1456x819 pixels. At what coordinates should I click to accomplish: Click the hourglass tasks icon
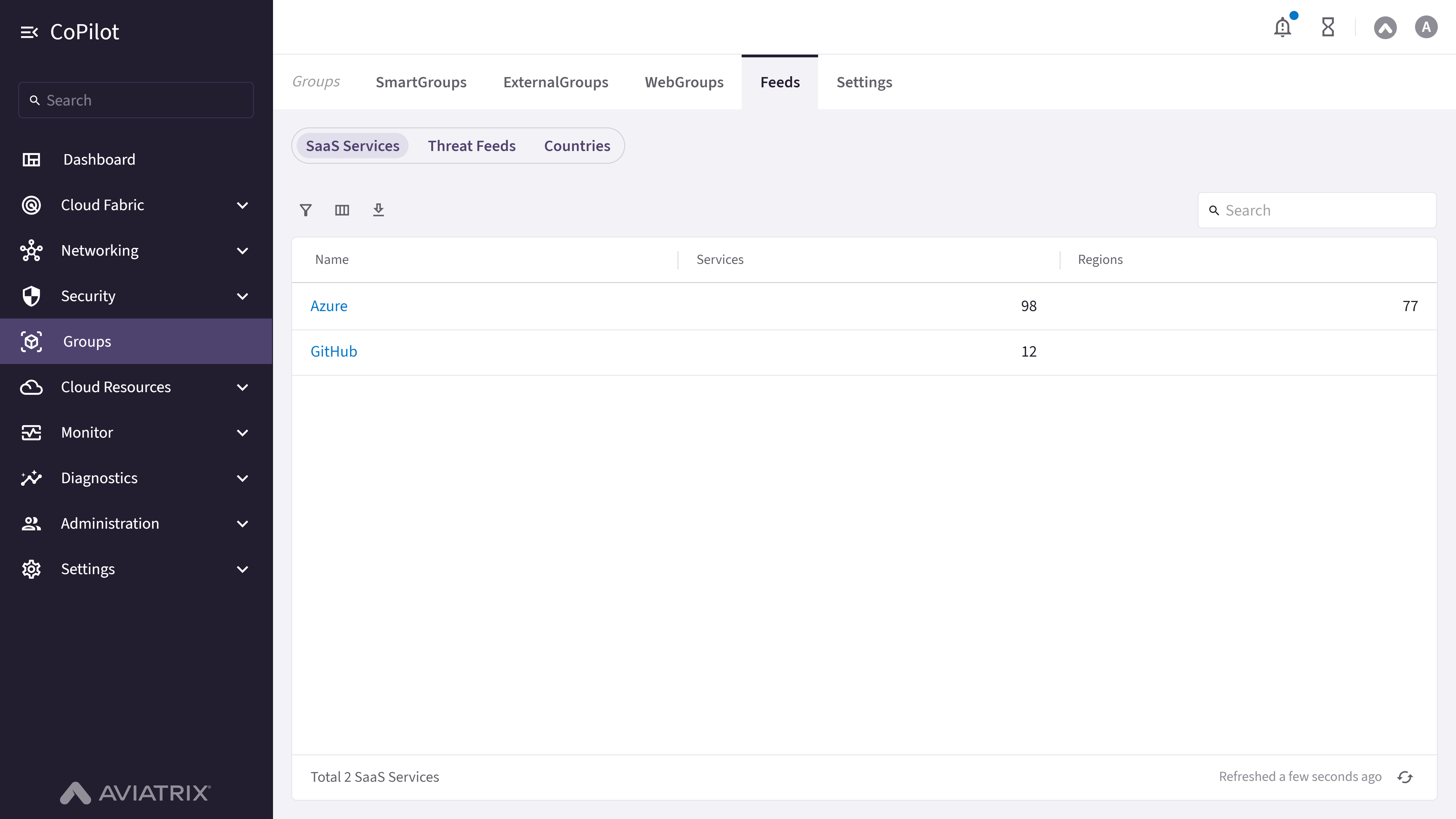tap(1328, 27)
